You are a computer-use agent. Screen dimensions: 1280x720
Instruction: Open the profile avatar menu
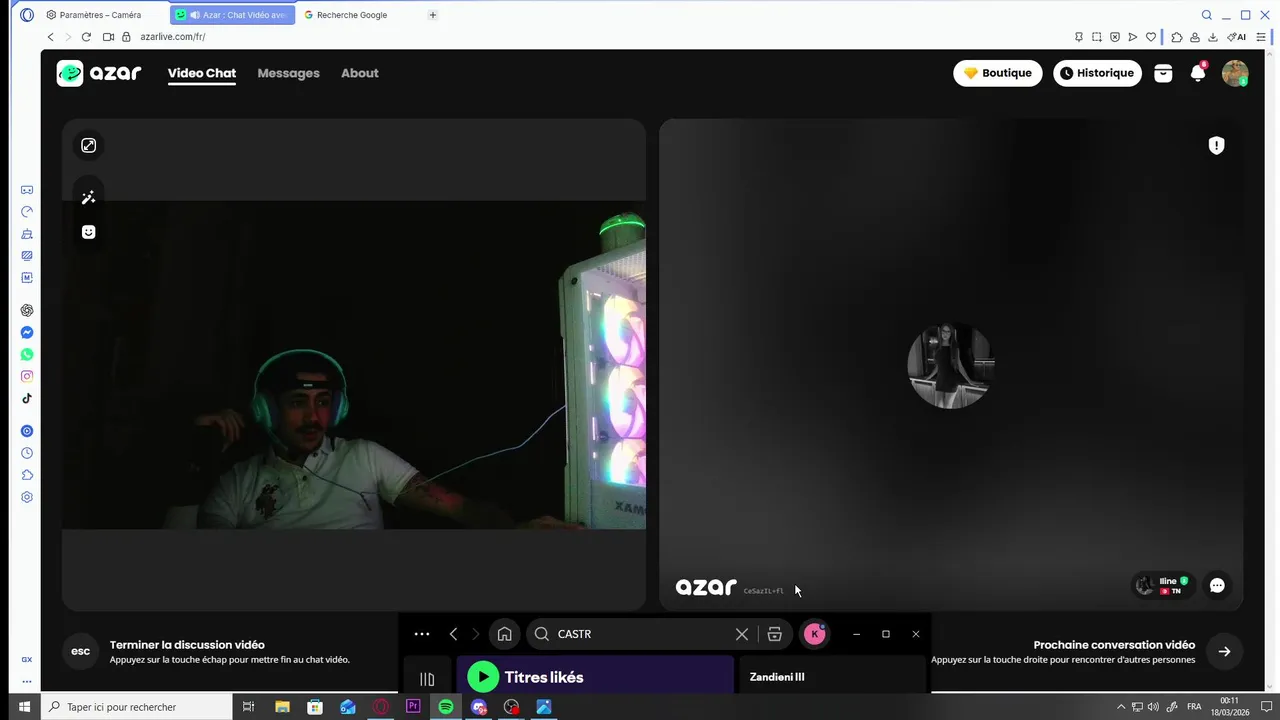tap(1235, 73)
